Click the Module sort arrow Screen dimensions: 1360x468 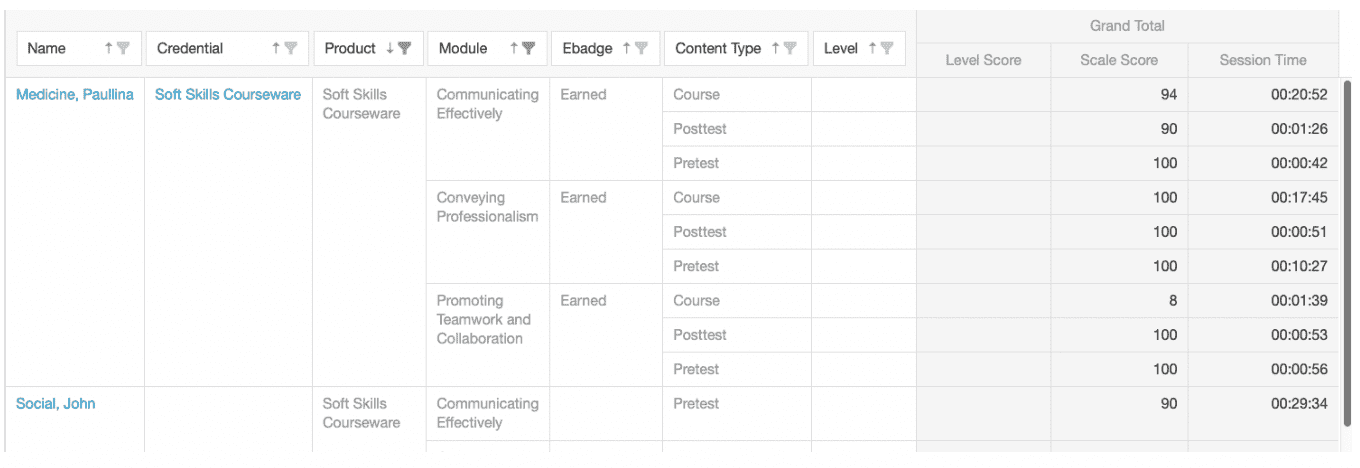(x=514, y=48)
